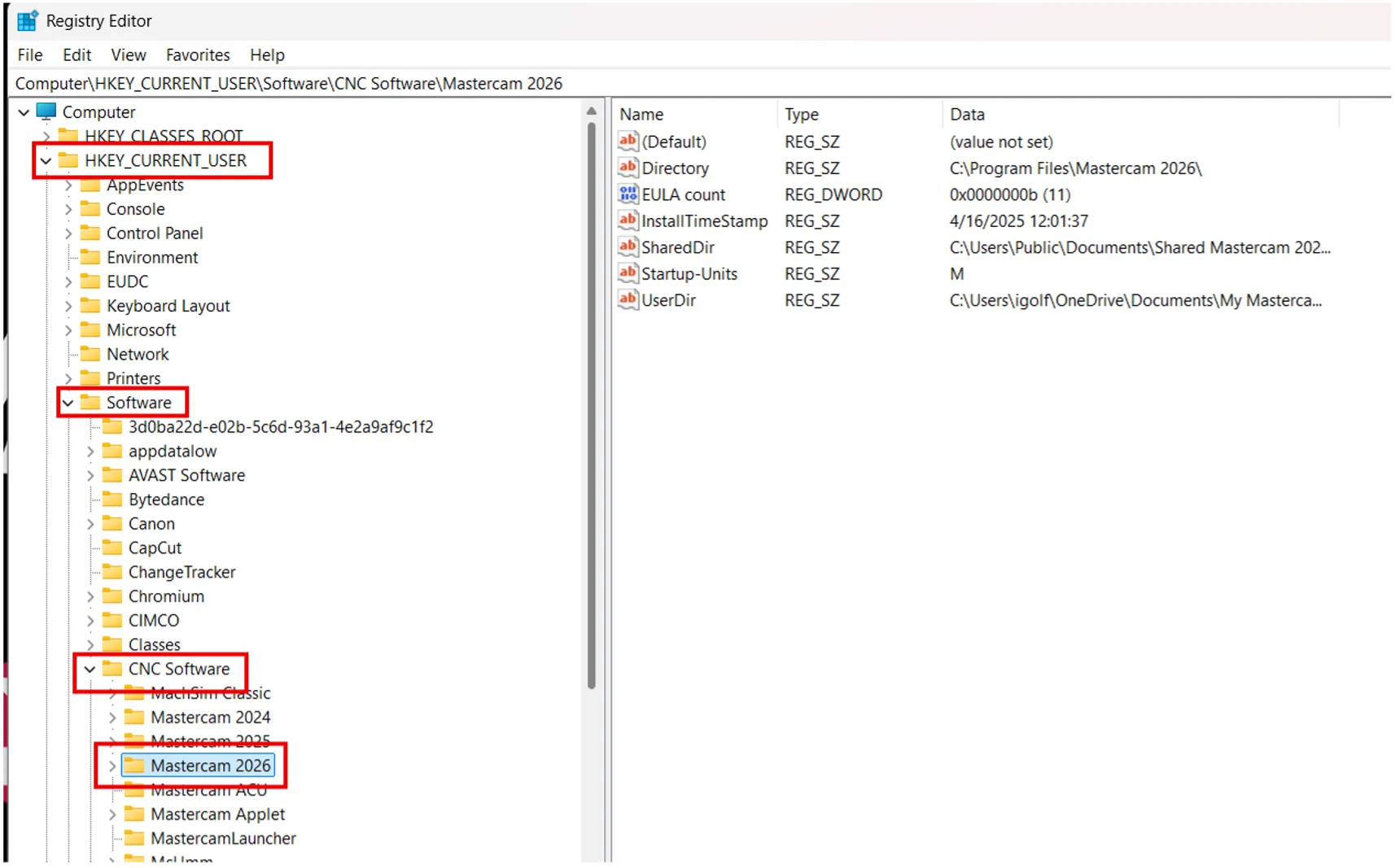Expand the Mastercam 2024 key
The width and height of the screenshot is (1395, 868).
[112, 718]
